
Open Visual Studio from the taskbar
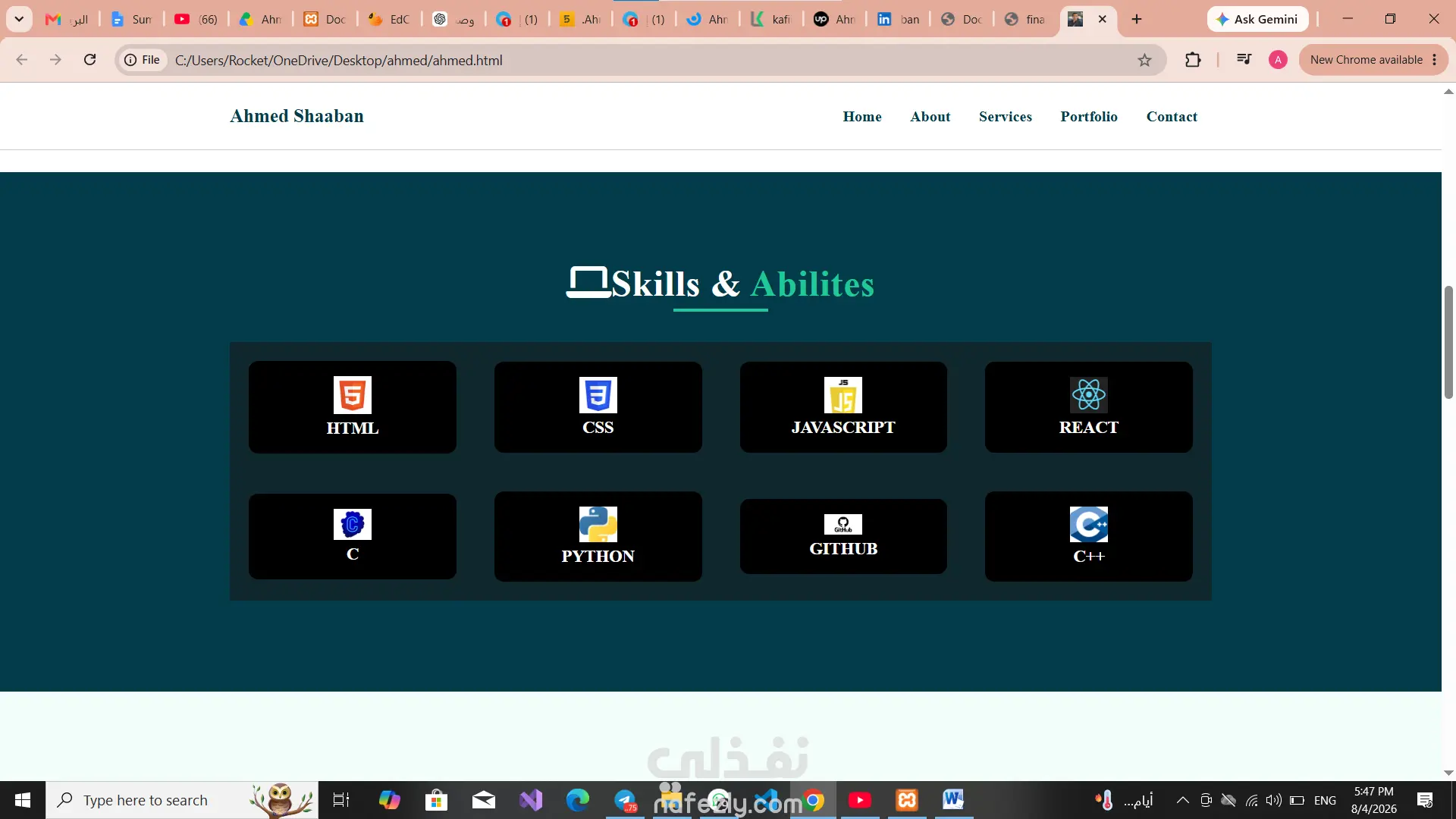(x=531, y=800)
